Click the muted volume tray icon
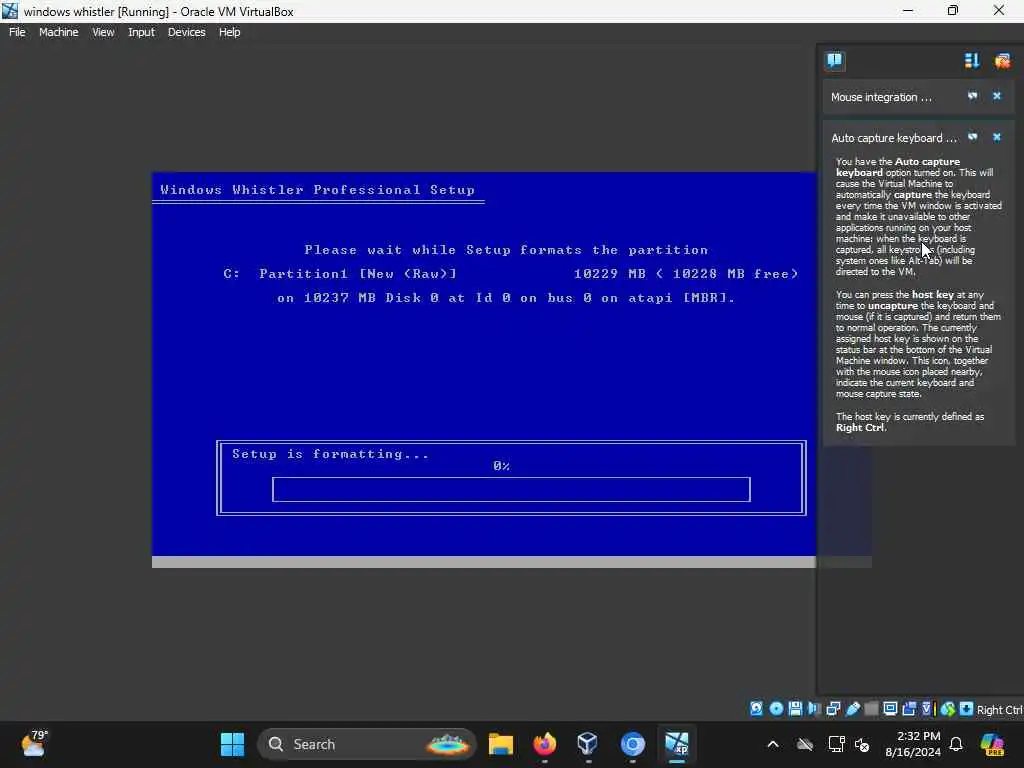Viewport: 1024px width, 768px height. pos(862,744)
